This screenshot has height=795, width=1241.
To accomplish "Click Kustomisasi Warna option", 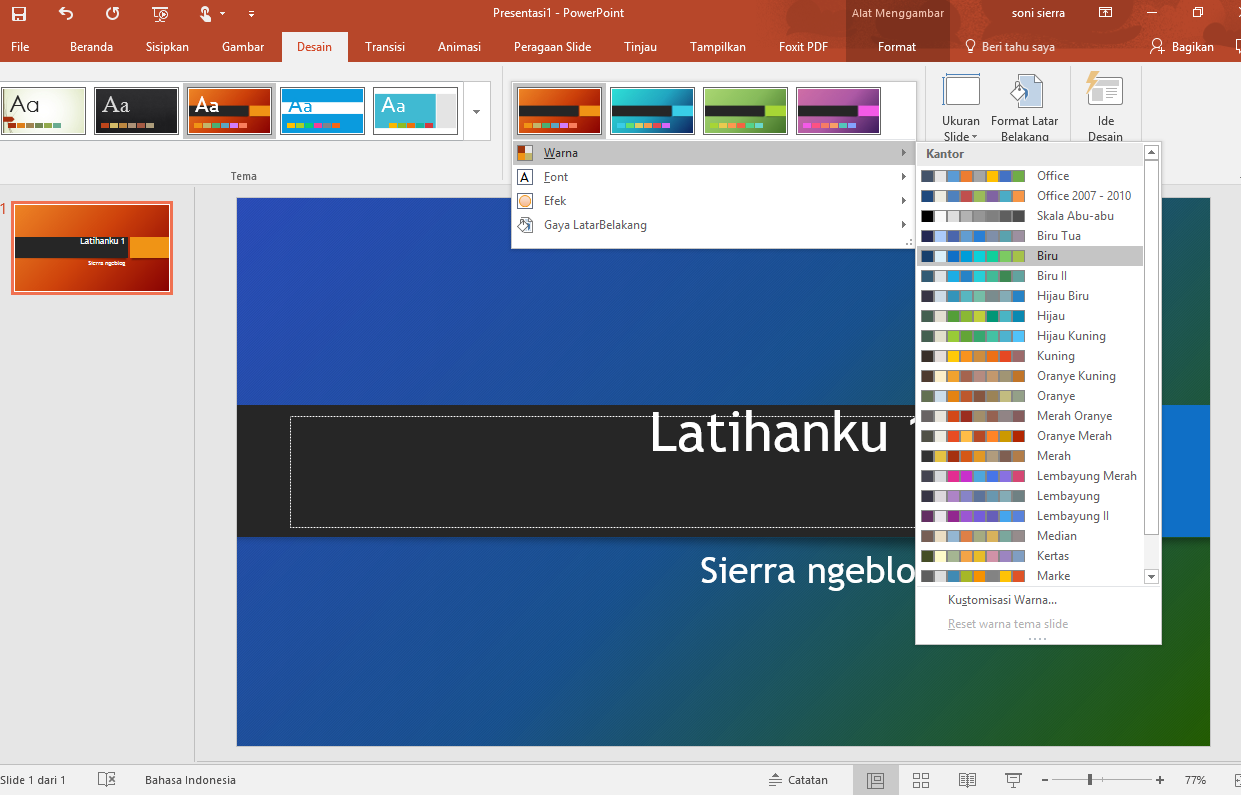I will pyautogui.click(x=1001, y=599).
